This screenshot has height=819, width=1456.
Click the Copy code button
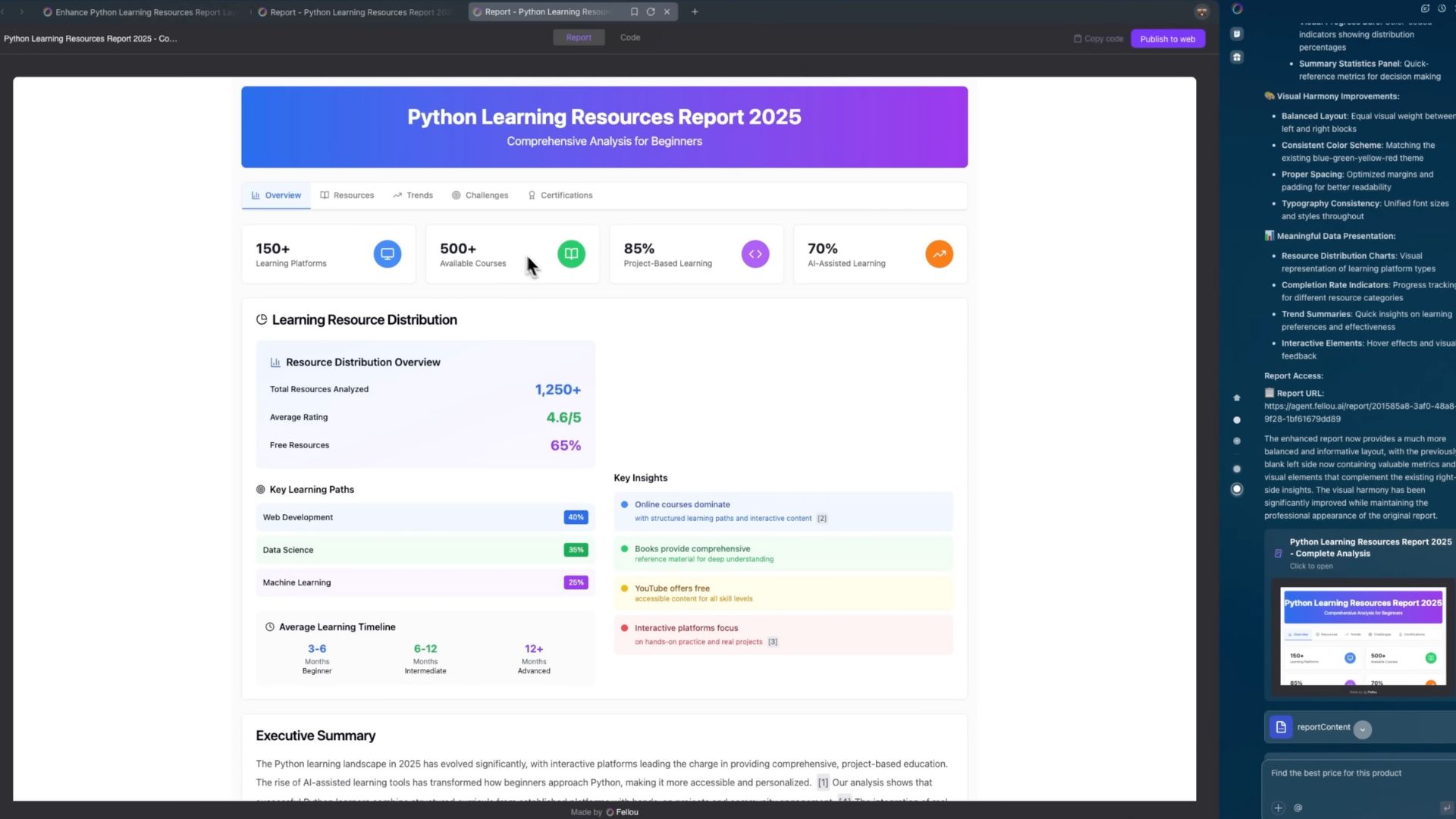click(1098, 39)
